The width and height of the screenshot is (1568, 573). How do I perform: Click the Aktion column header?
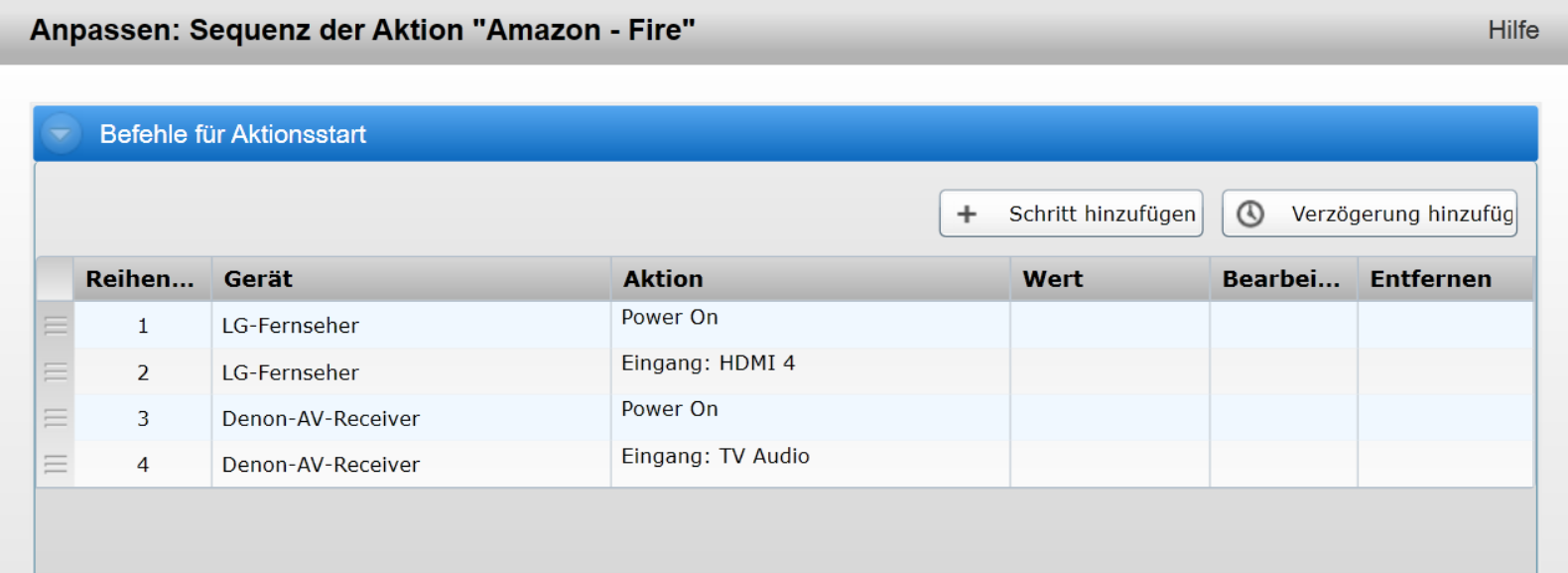coord(663,279)
